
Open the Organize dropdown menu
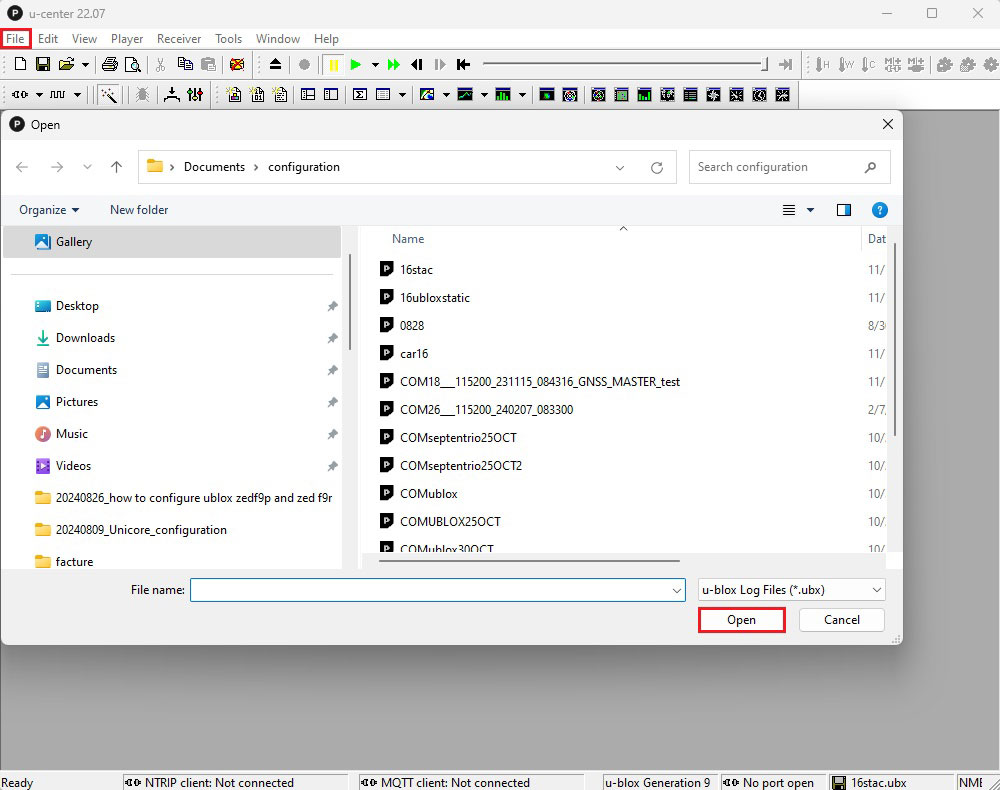pyautogui.click(x=49, y=210)
